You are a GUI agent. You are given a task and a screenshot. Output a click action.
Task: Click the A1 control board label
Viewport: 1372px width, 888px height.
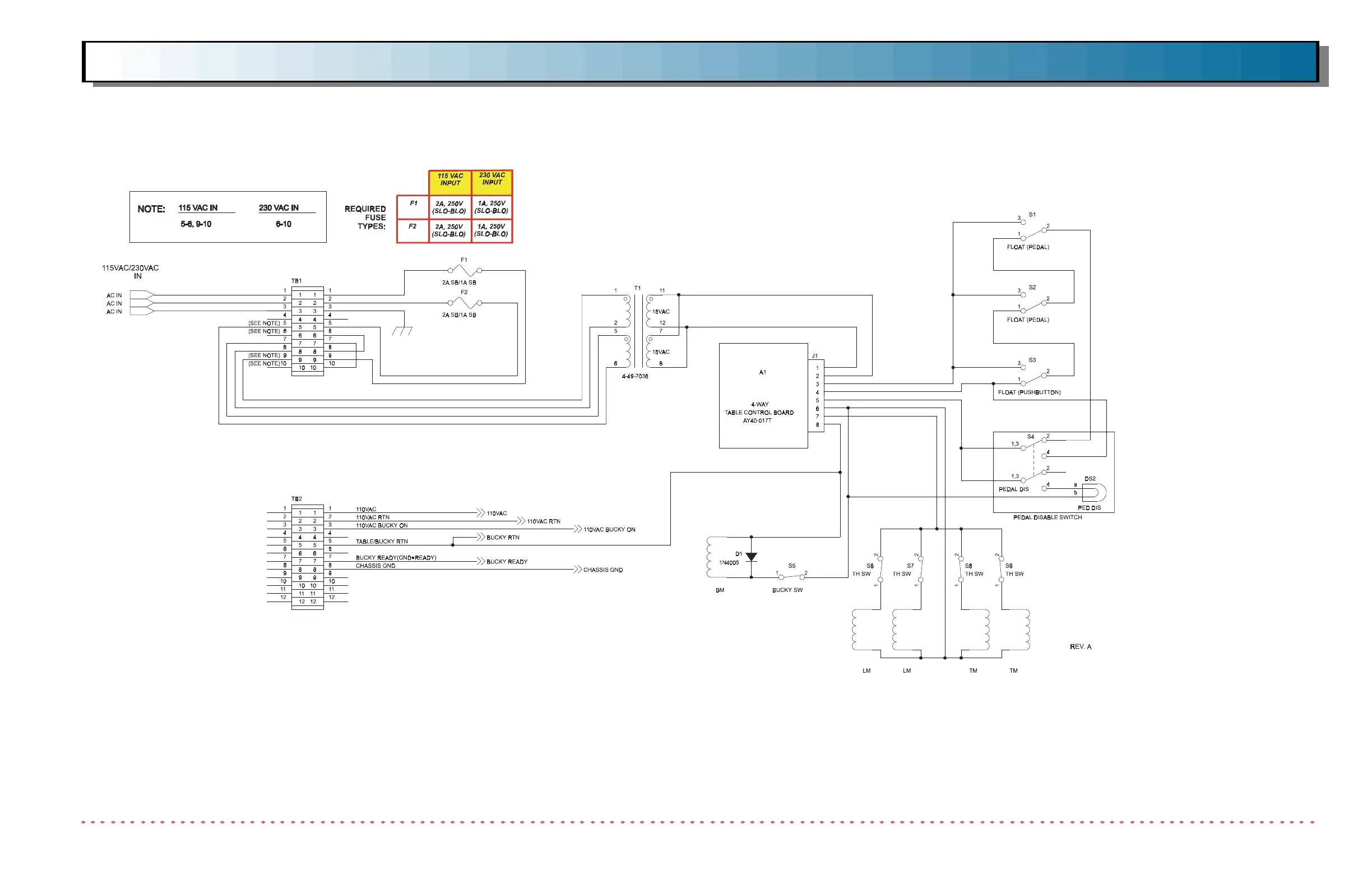click(x=763, y=372)
